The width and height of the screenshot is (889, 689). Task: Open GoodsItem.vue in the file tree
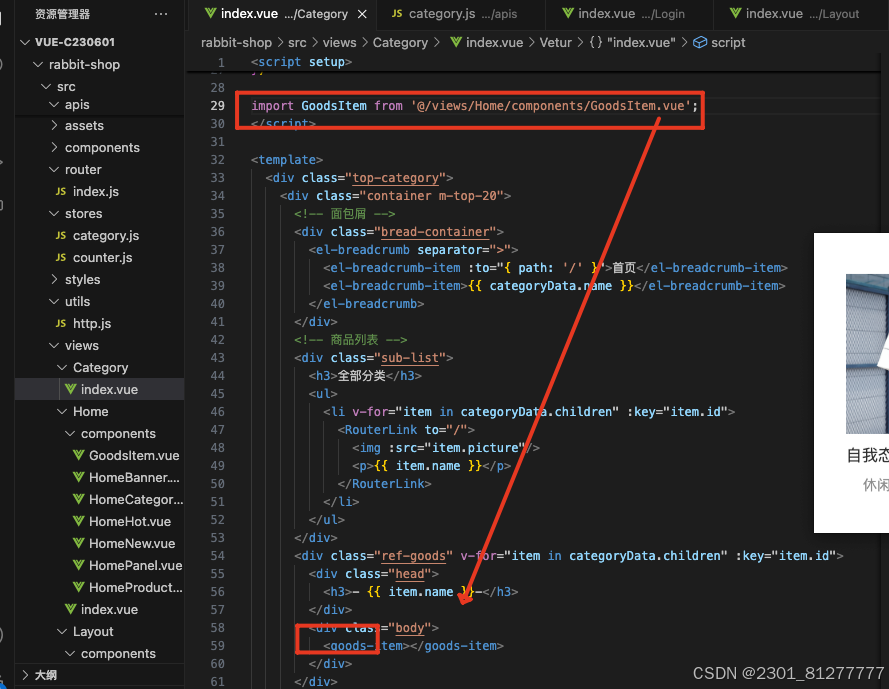134,455
